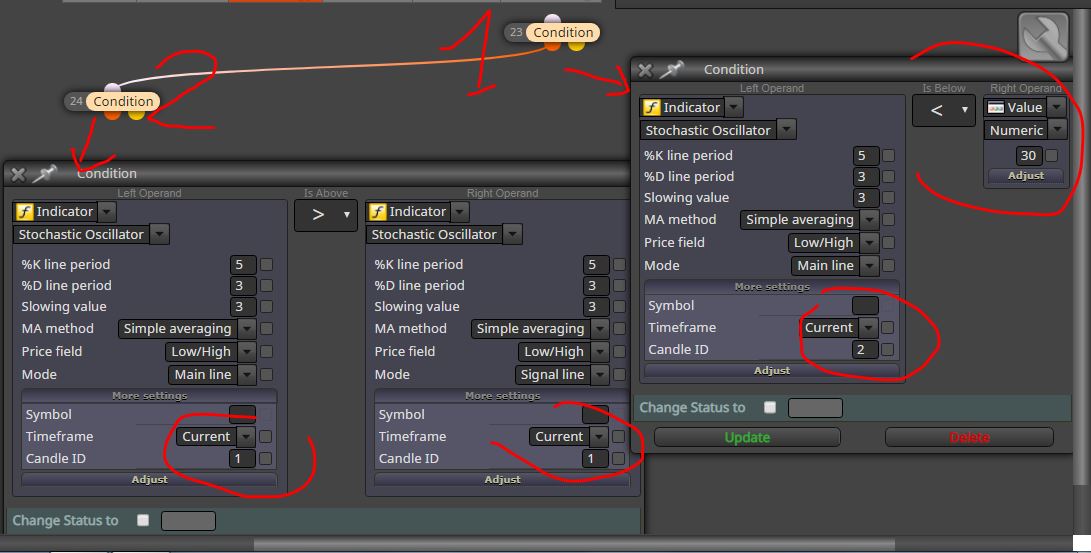The height and width of the screenshot is (553, 1091).
Task: Open Mode 'Main line' dropdown in Condition 23
Action: 869,266
